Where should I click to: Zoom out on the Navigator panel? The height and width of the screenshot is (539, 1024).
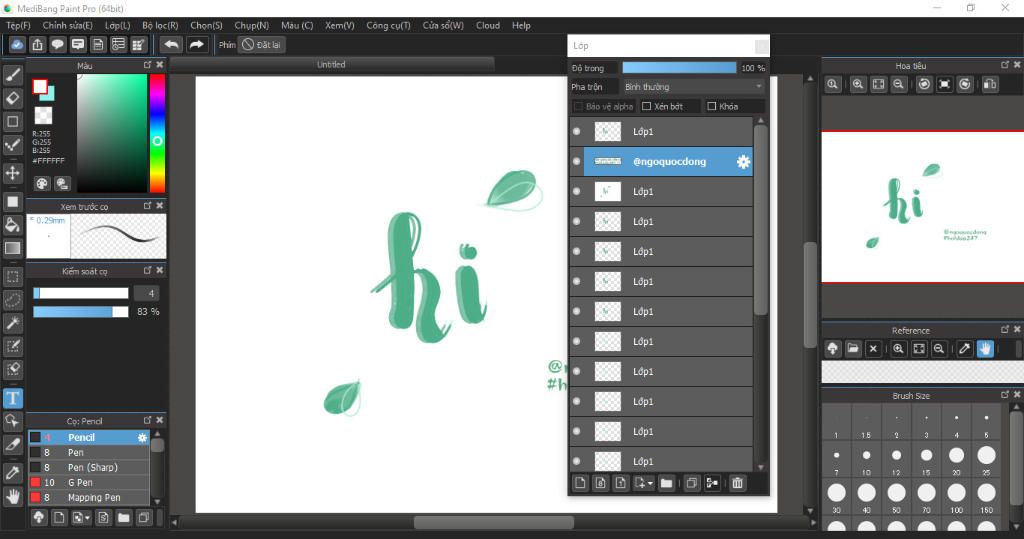[x=899, y=84]
